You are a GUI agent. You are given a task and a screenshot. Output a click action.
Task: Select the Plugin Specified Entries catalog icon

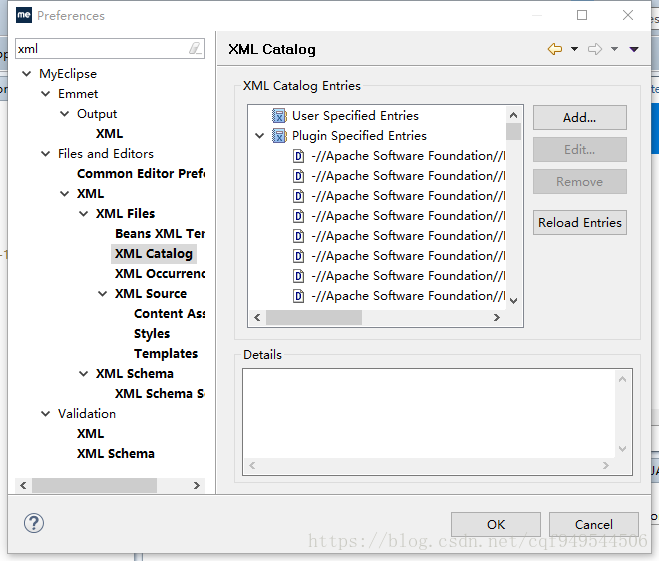click(x=279, y=136)
